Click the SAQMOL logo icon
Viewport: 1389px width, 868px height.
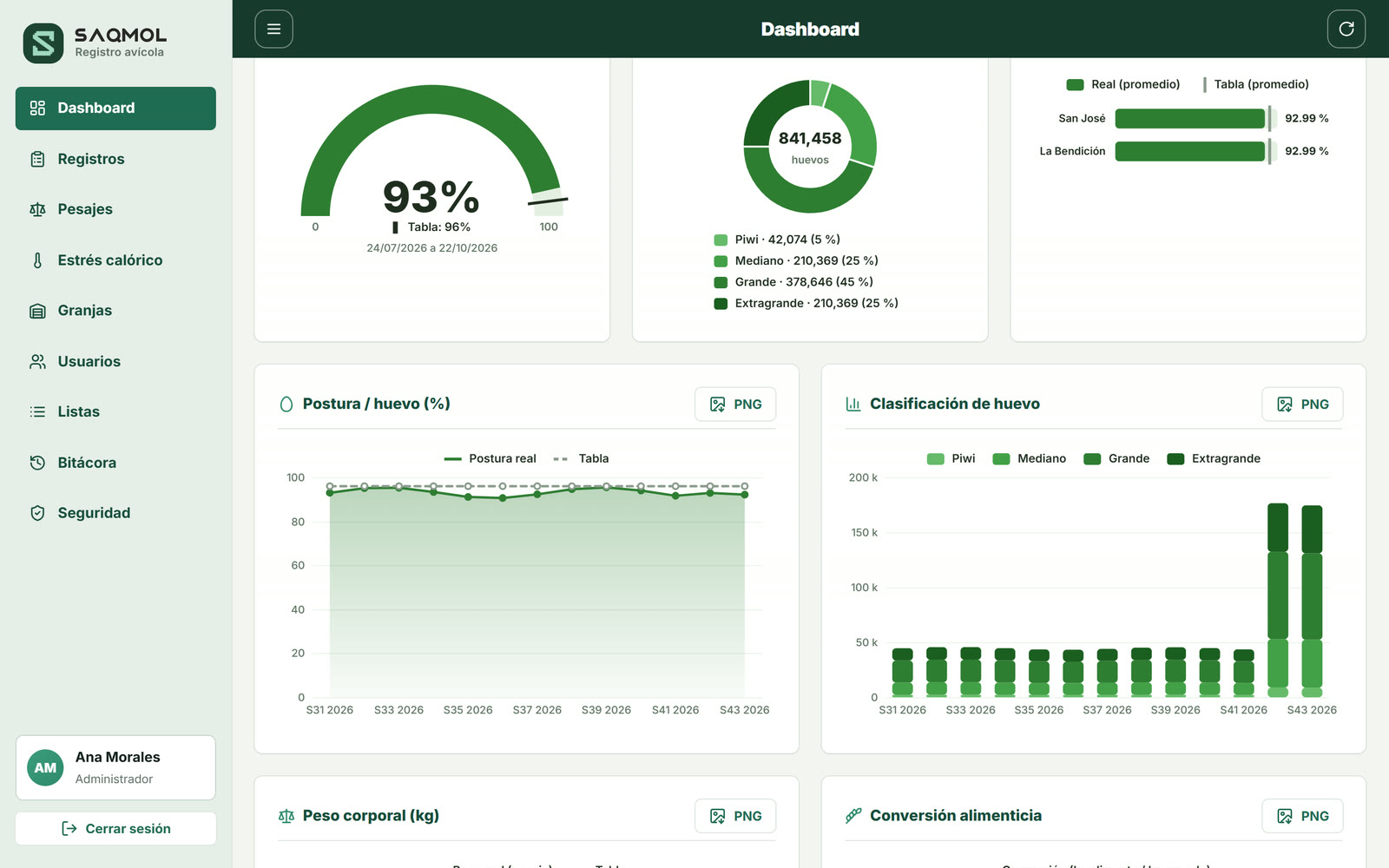(x=43, y=43)
